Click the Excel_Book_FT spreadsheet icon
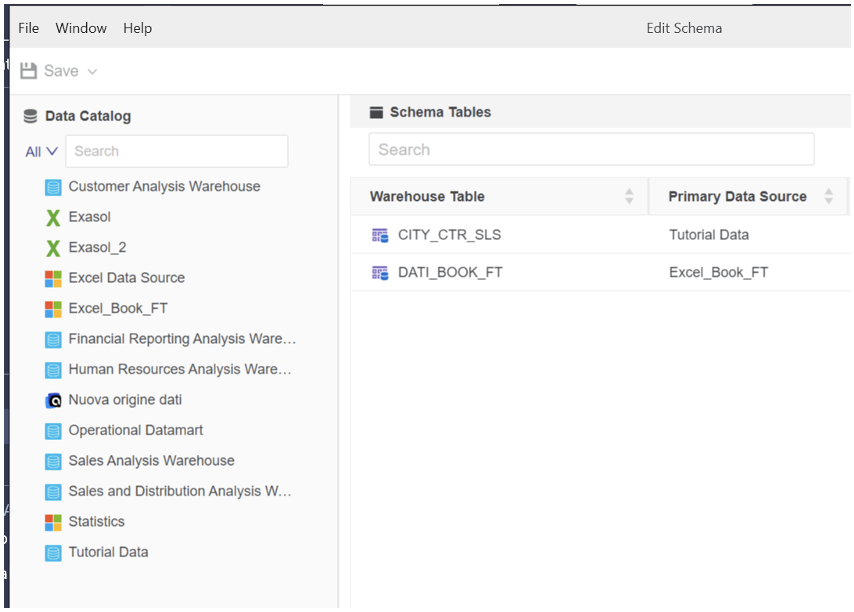Screen dimensions: 854x612 coord(53,308)
